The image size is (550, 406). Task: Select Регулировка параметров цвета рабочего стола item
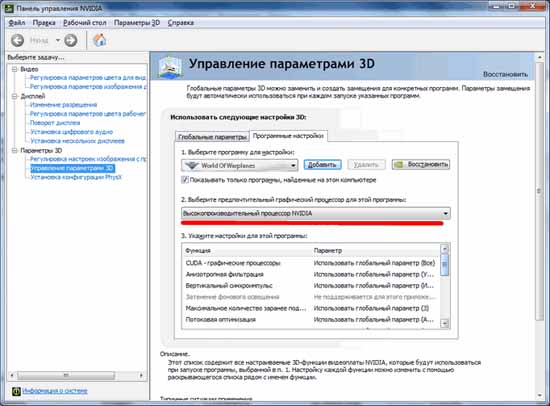tap(88, 114)
